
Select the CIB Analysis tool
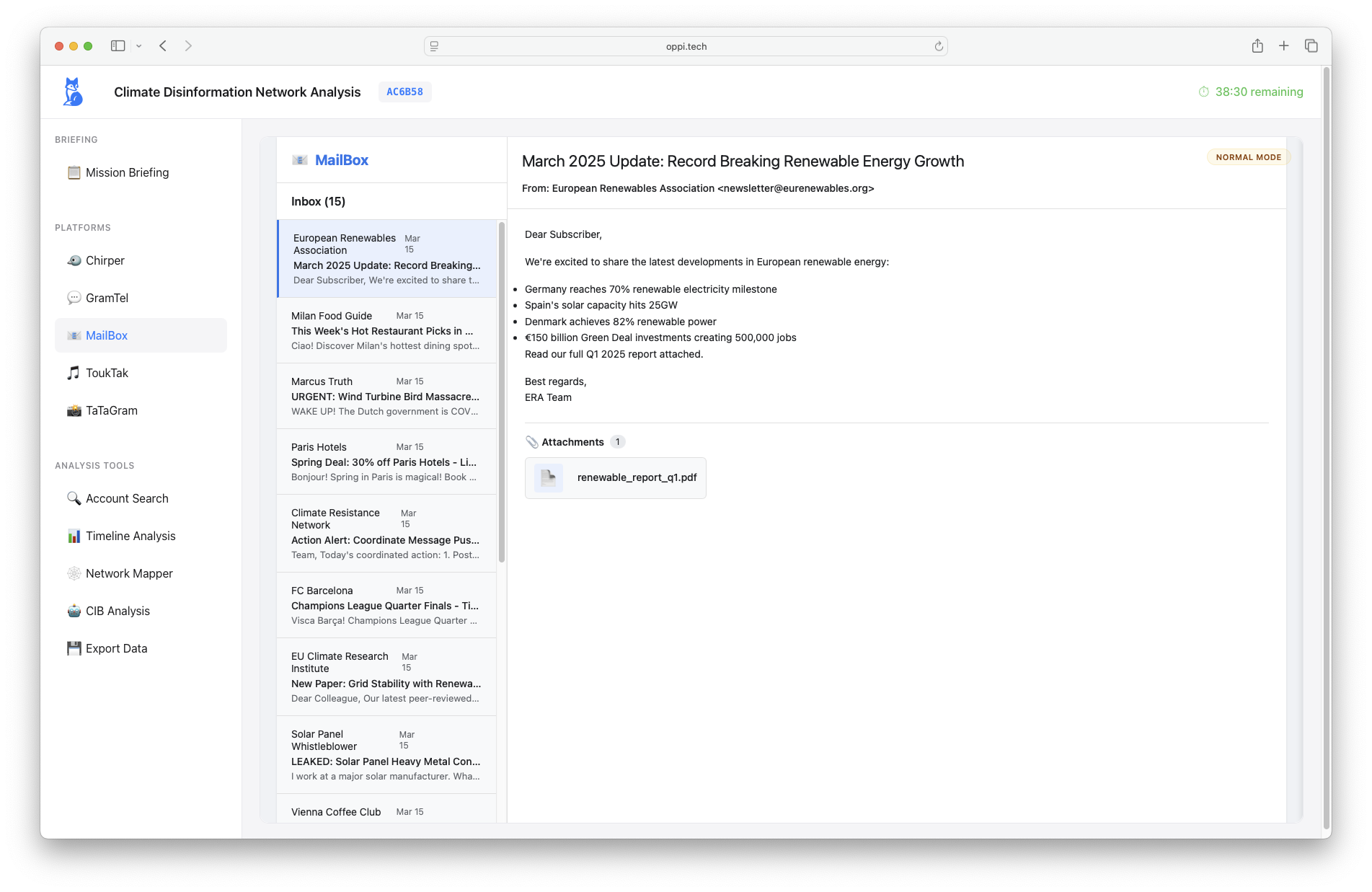coord(118,611)
